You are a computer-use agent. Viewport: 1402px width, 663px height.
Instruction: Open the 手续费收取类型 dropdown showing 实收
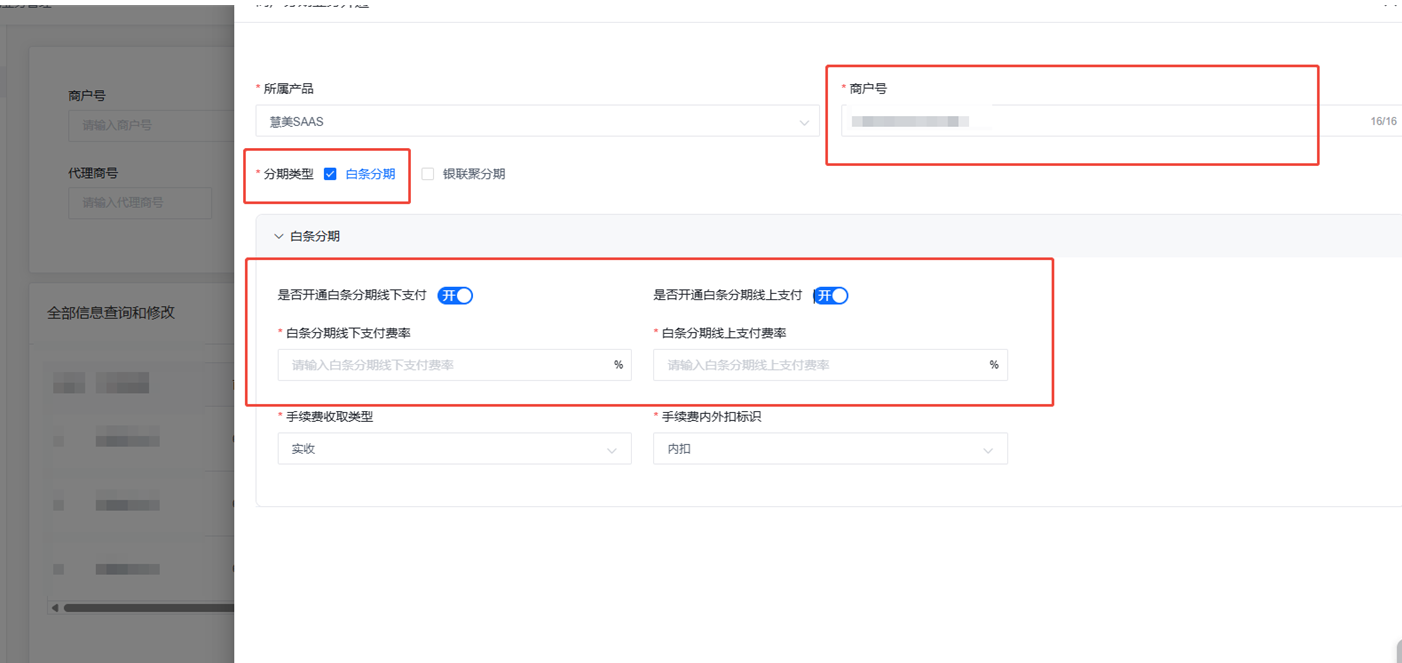tap(454, 449)
